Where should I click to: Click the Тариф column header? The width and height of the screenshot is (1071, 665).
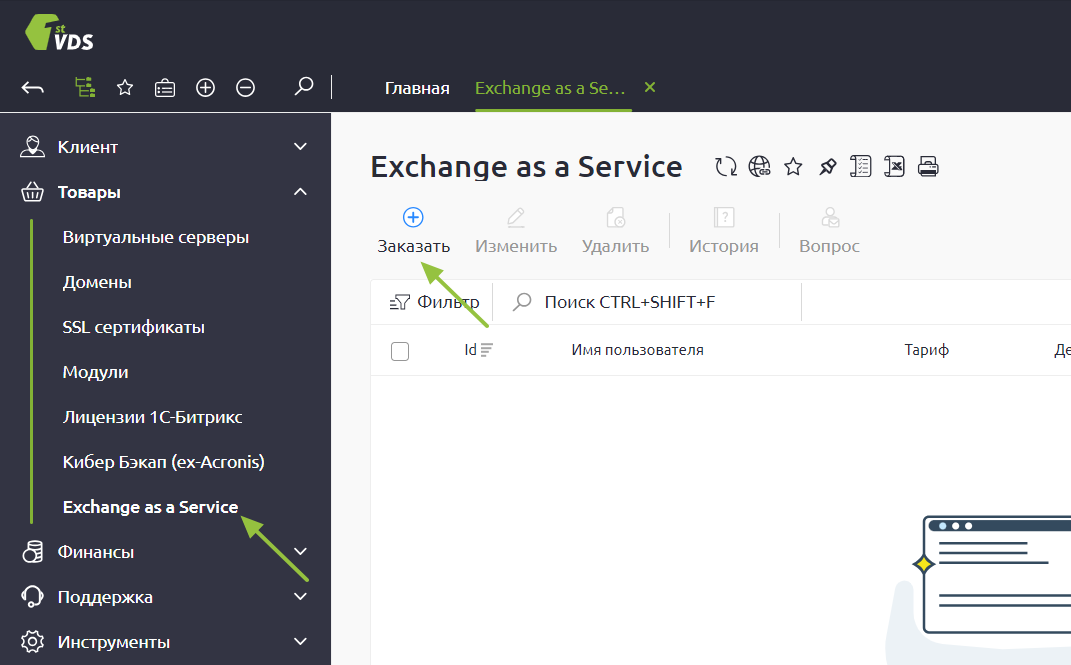pyautogui.click(x=926, y=350)
